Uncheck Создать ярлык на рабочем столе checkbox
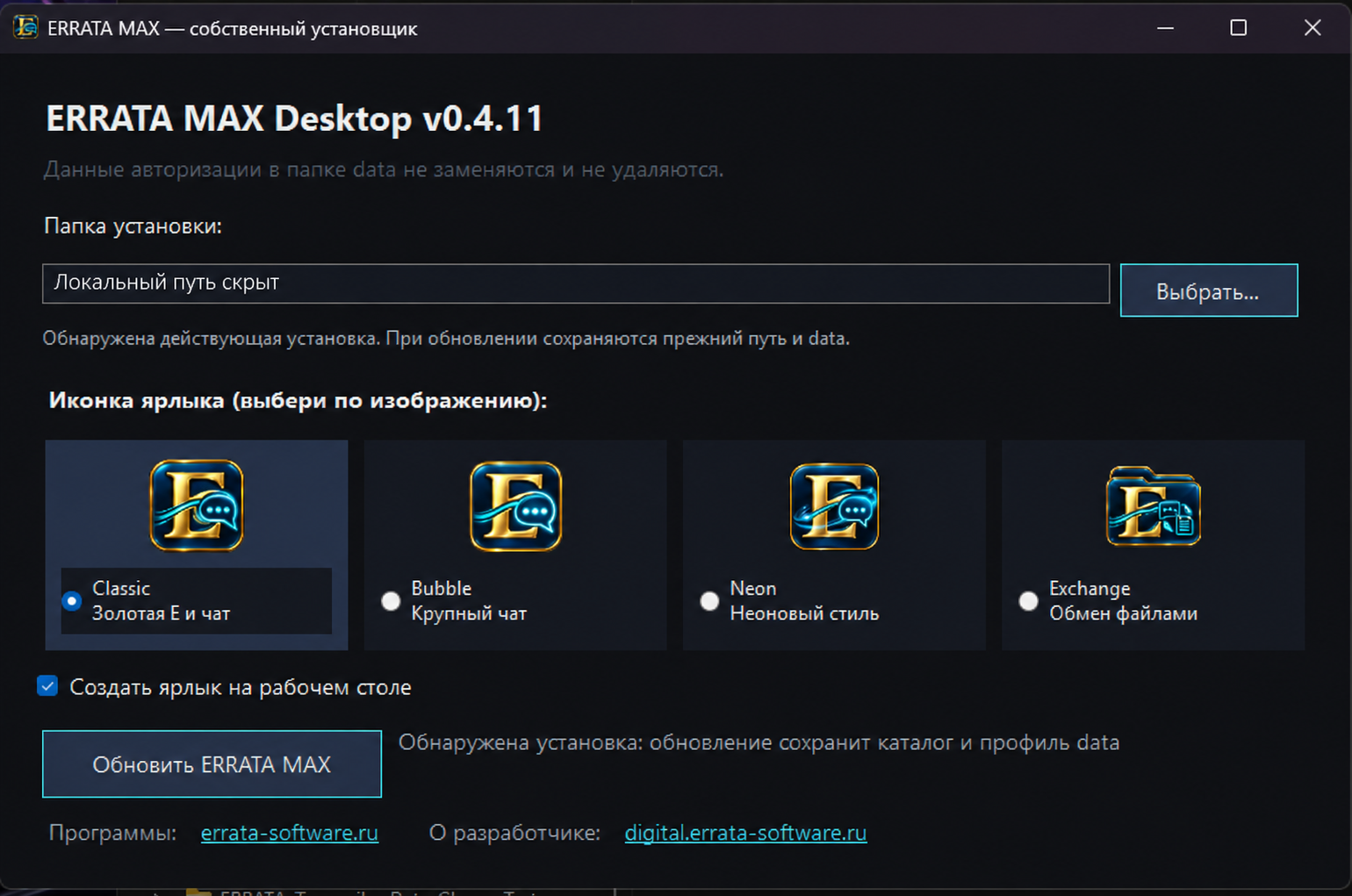This screenshot has width=1352, height=896. [x=47, y=686]
